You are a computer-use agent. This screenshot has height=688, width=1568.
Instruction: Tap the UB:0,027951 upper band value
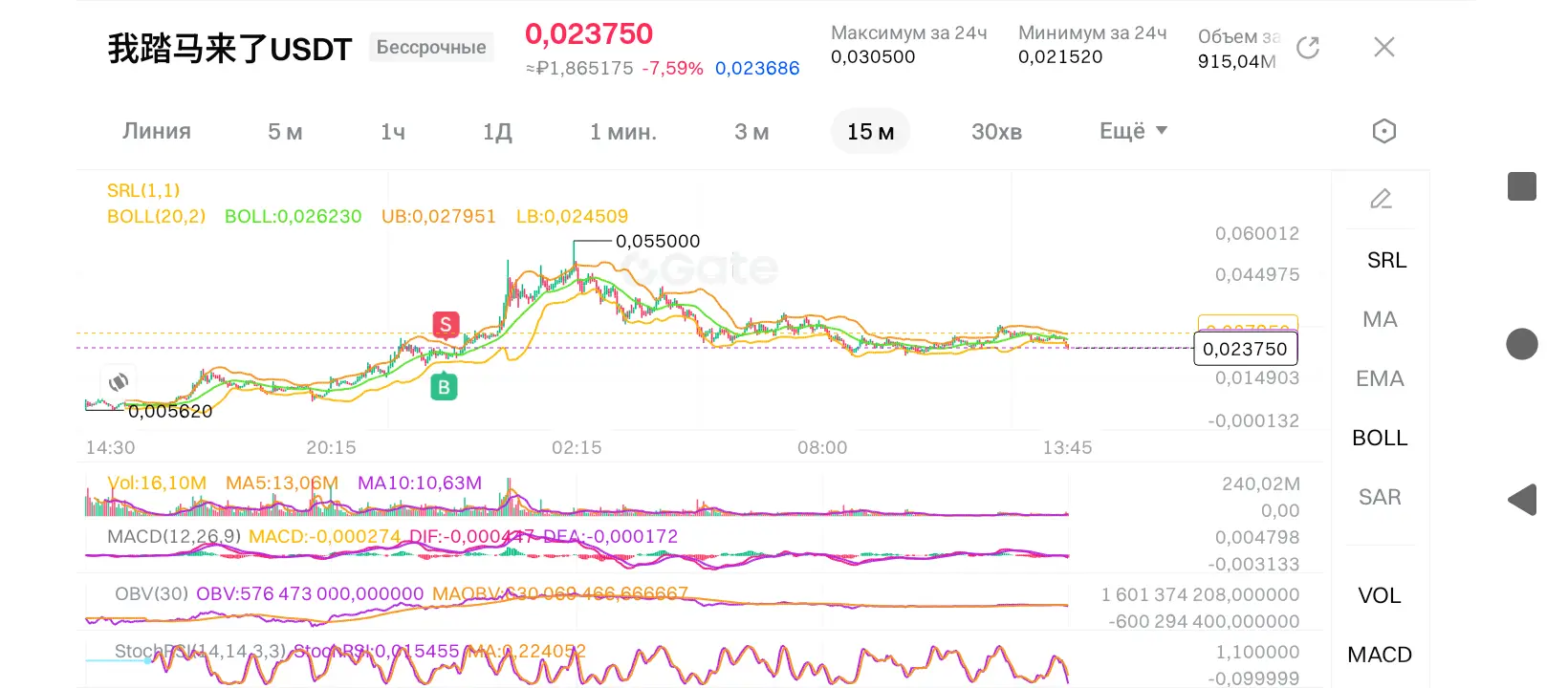(439, 216)
